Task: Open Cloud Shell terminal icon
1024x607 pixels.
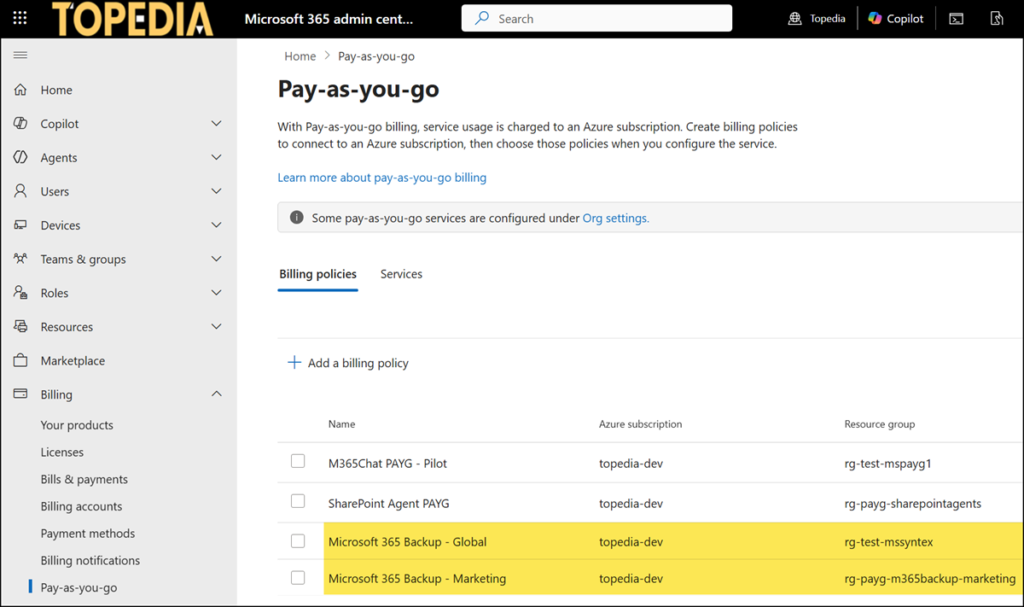Action: coord(956,19)
